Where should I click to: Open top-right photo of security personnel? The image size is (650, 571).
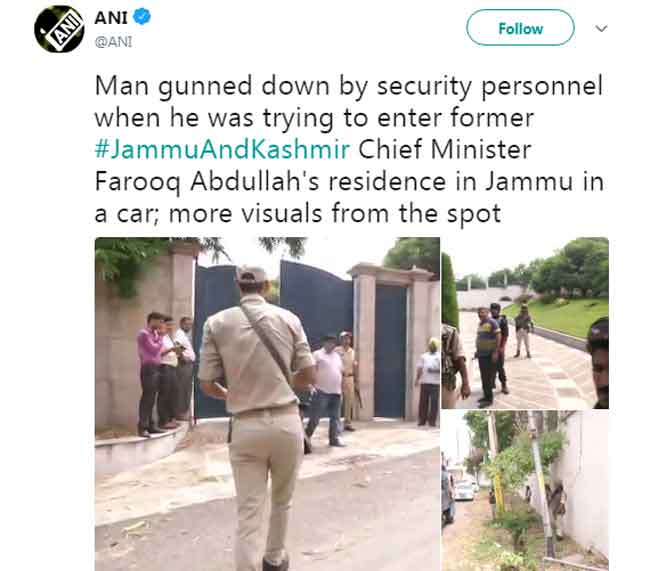coord(525,323)
